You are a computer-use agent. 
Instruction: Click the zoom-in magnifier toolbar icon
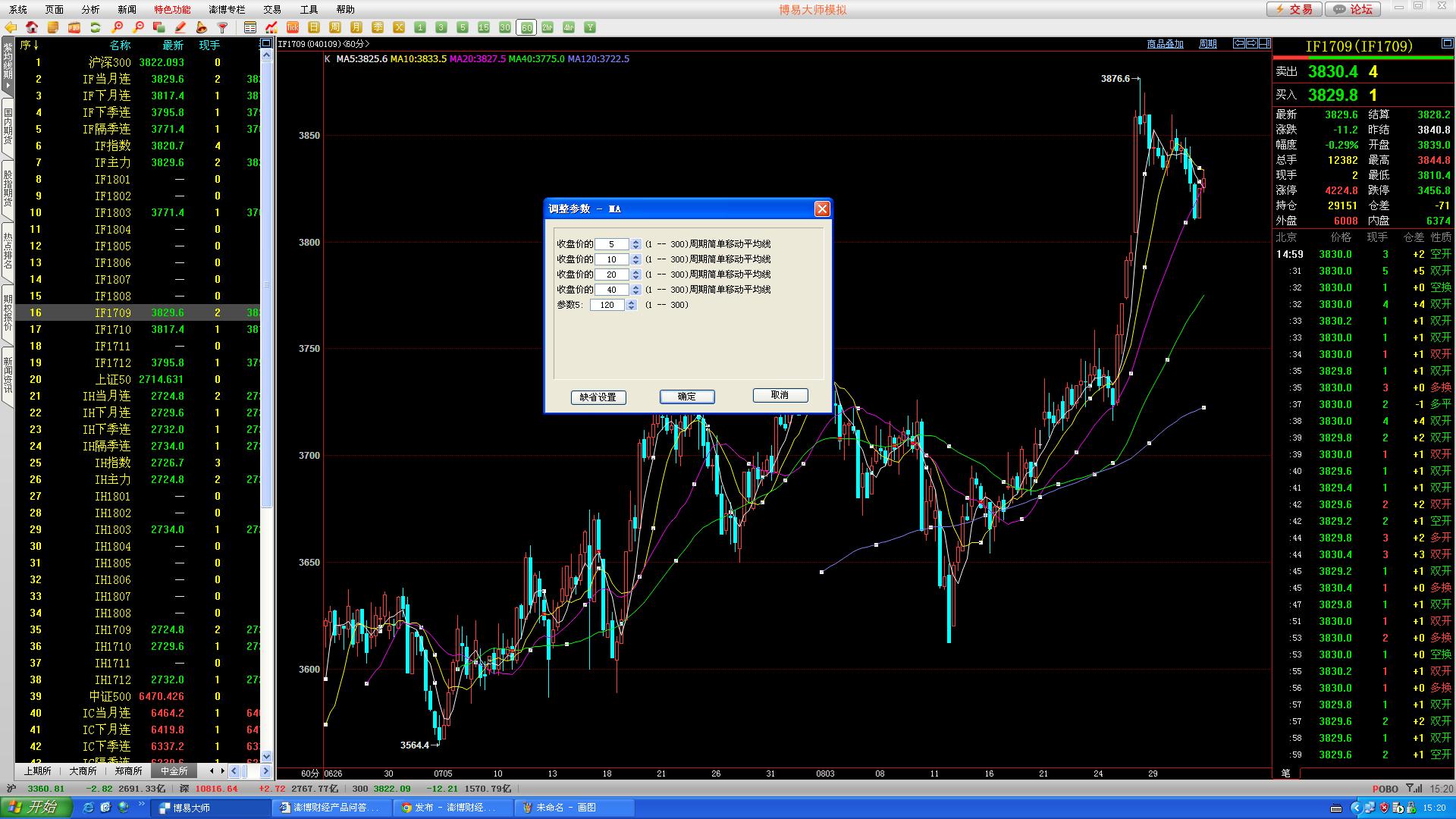coord(117,27)
